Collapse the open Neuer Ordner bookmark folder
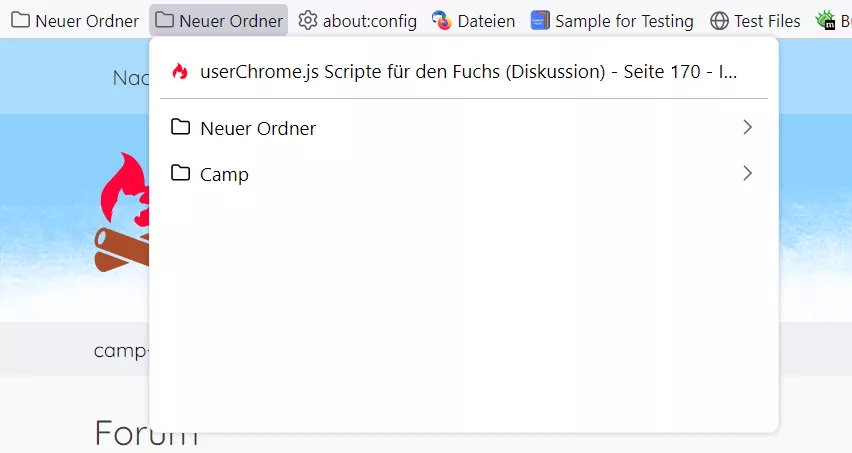852x453 pixels. click(x=218, y=21)
